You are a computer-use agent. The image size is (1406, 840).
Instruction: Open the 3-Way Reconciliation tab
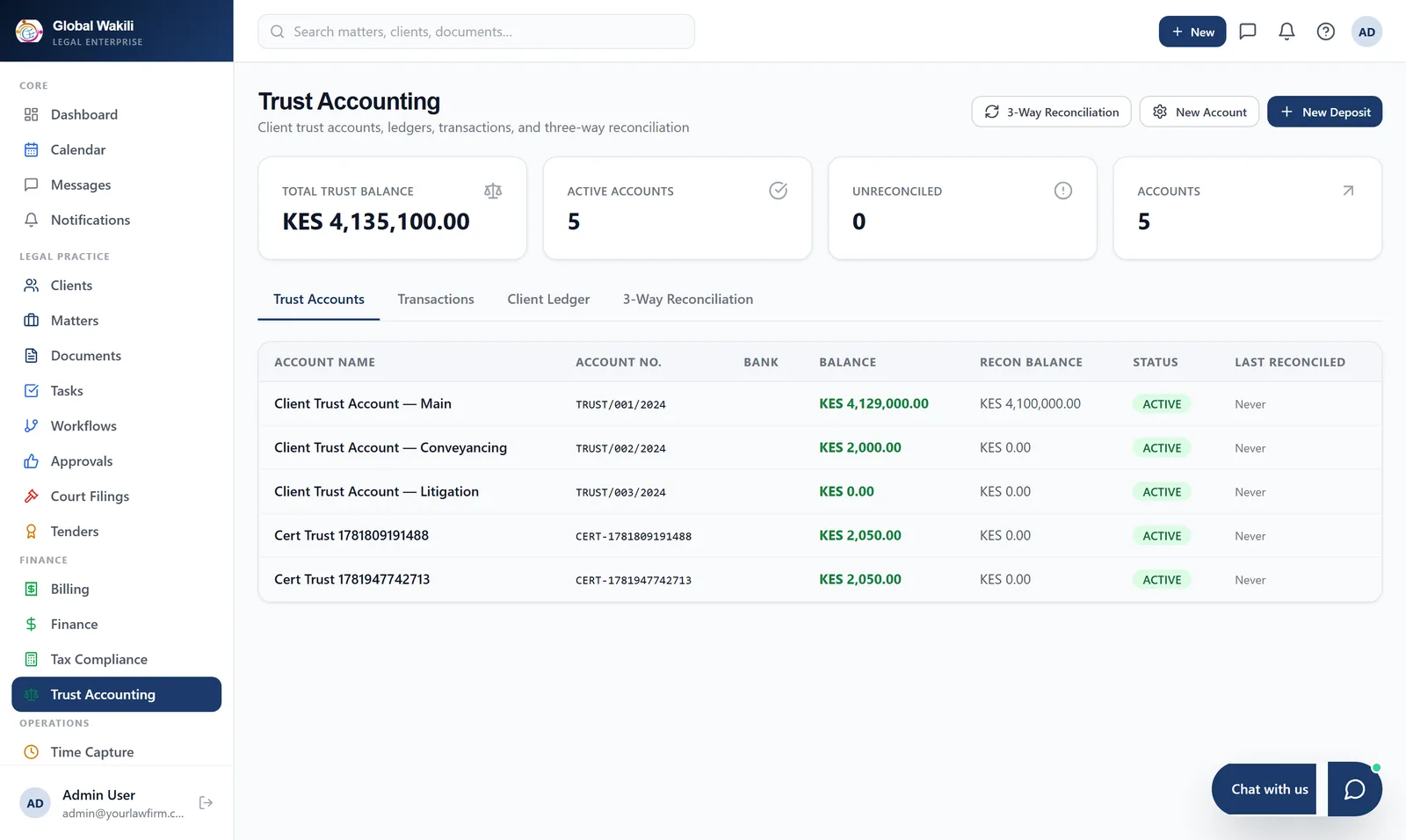coord(688,300)
